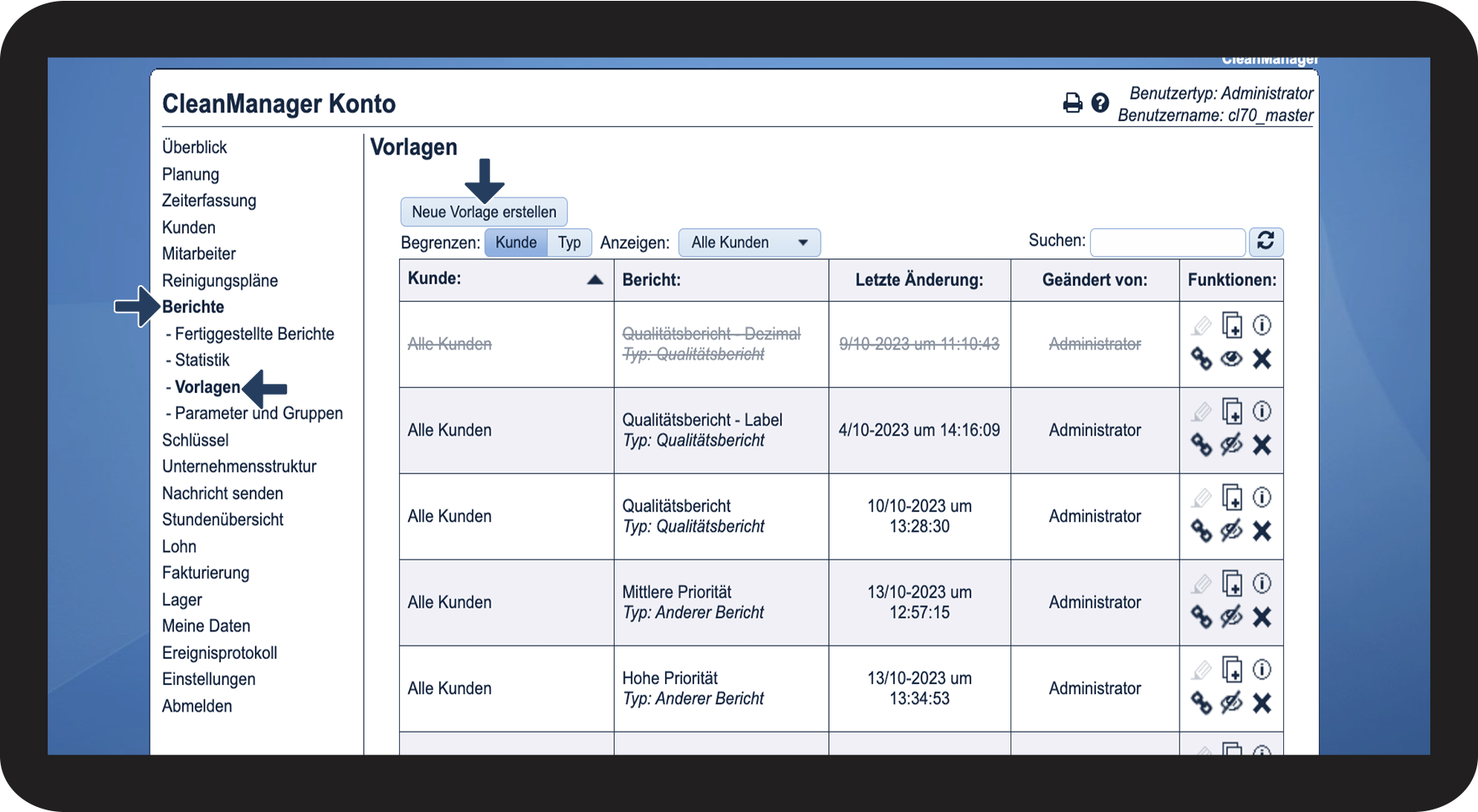Open help via the question mark icon

(1100, 103)
